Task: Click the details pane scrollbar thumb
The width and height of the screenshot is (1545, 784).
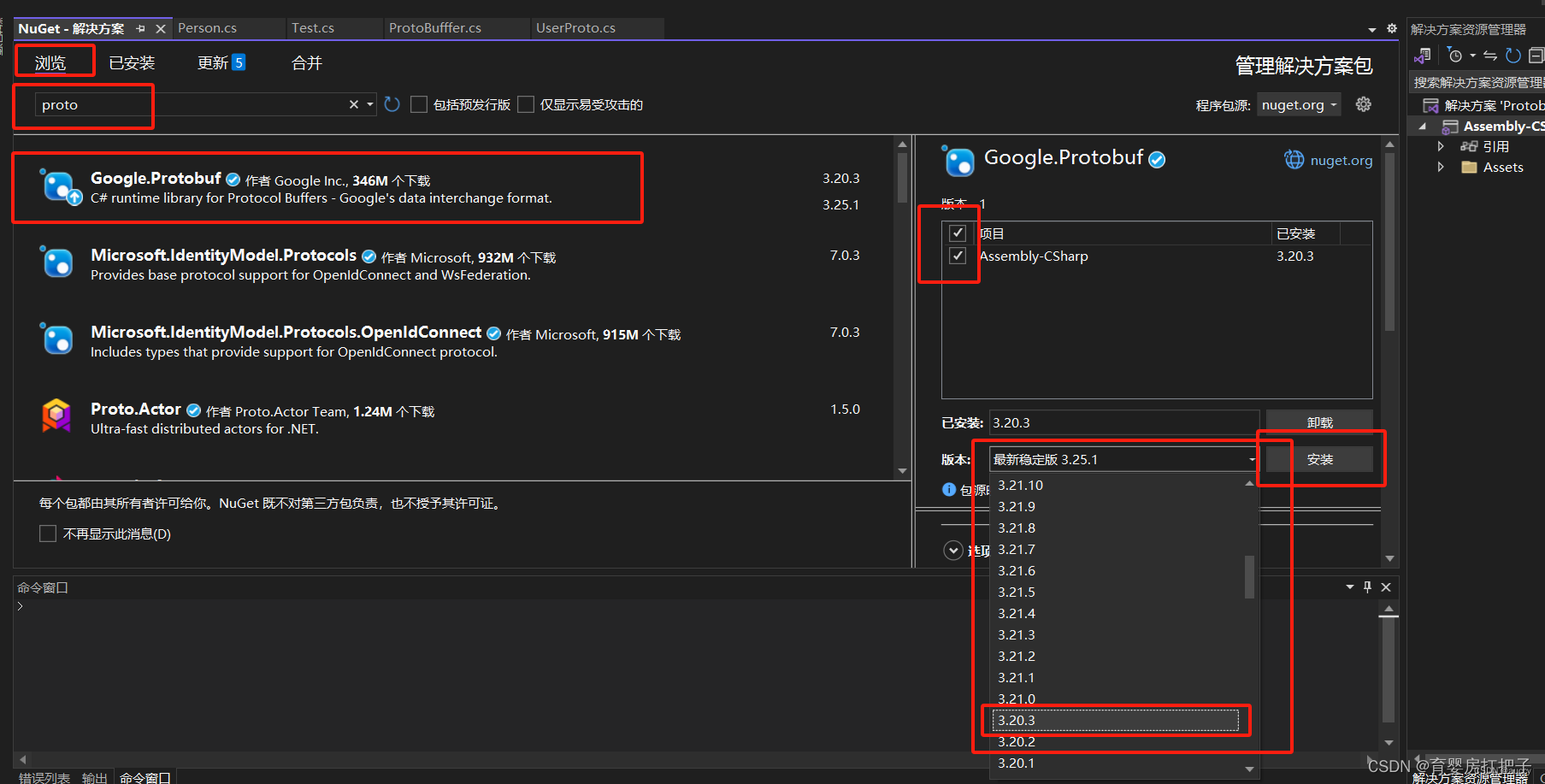Action: click(1389, 241)
